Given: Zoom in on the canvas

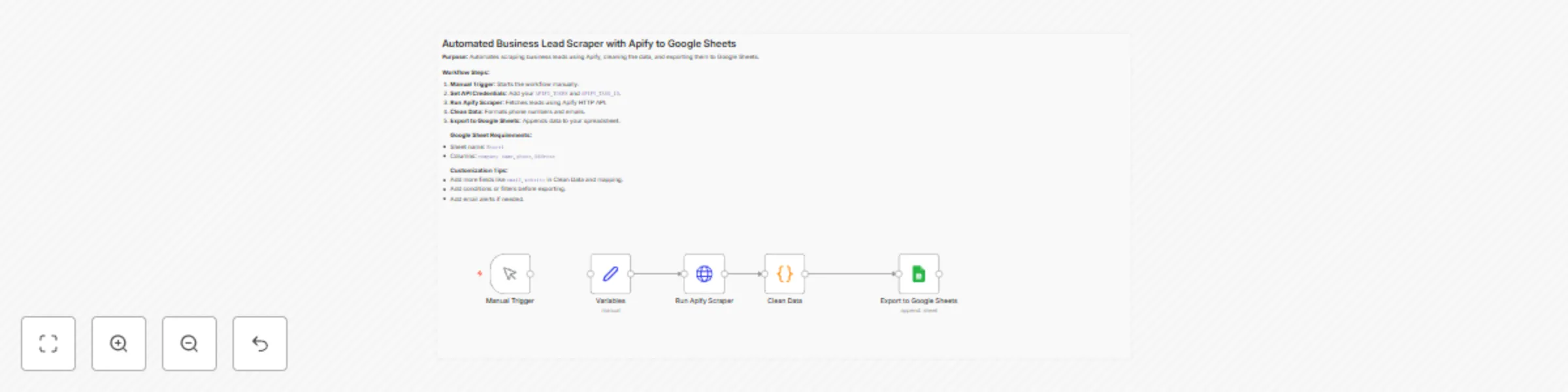Looking at the screenshot, I should pyautogui.click(x=119, y=344).
